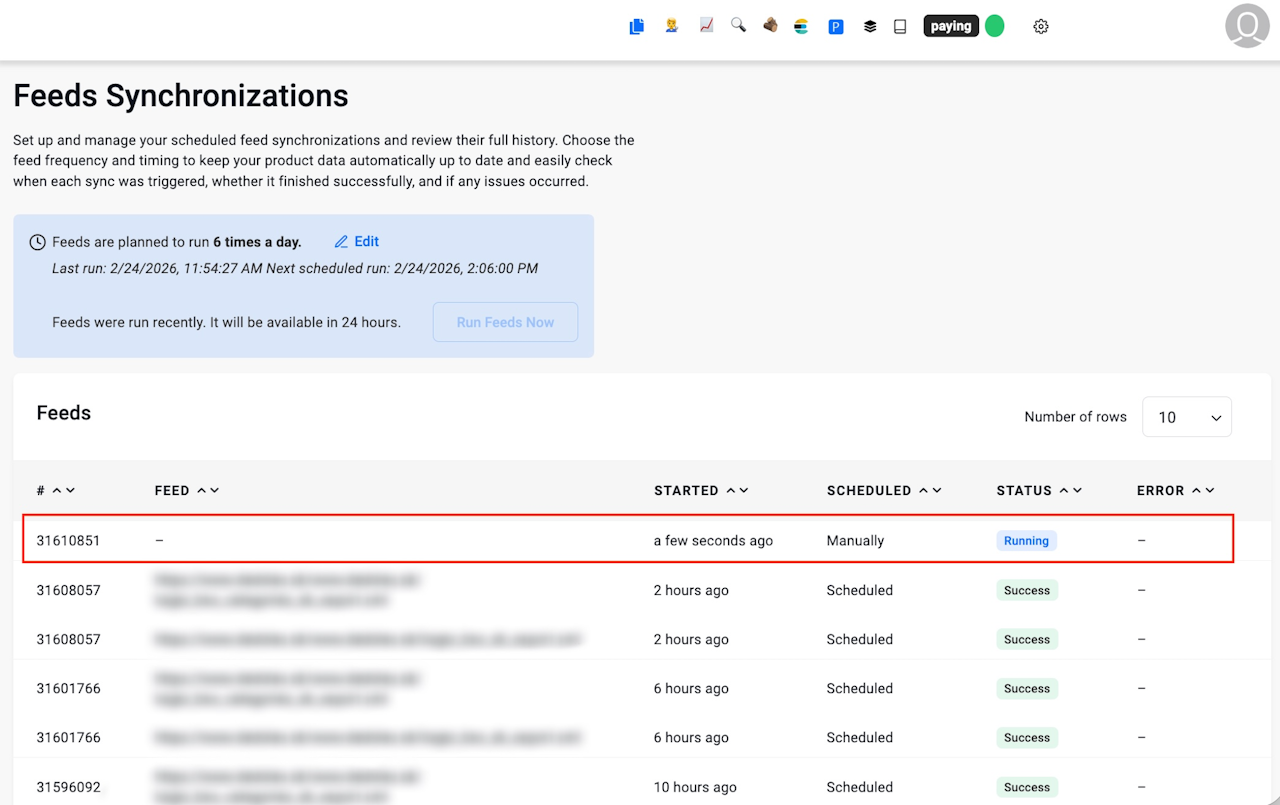Click the wood log icon

(770, 26)
